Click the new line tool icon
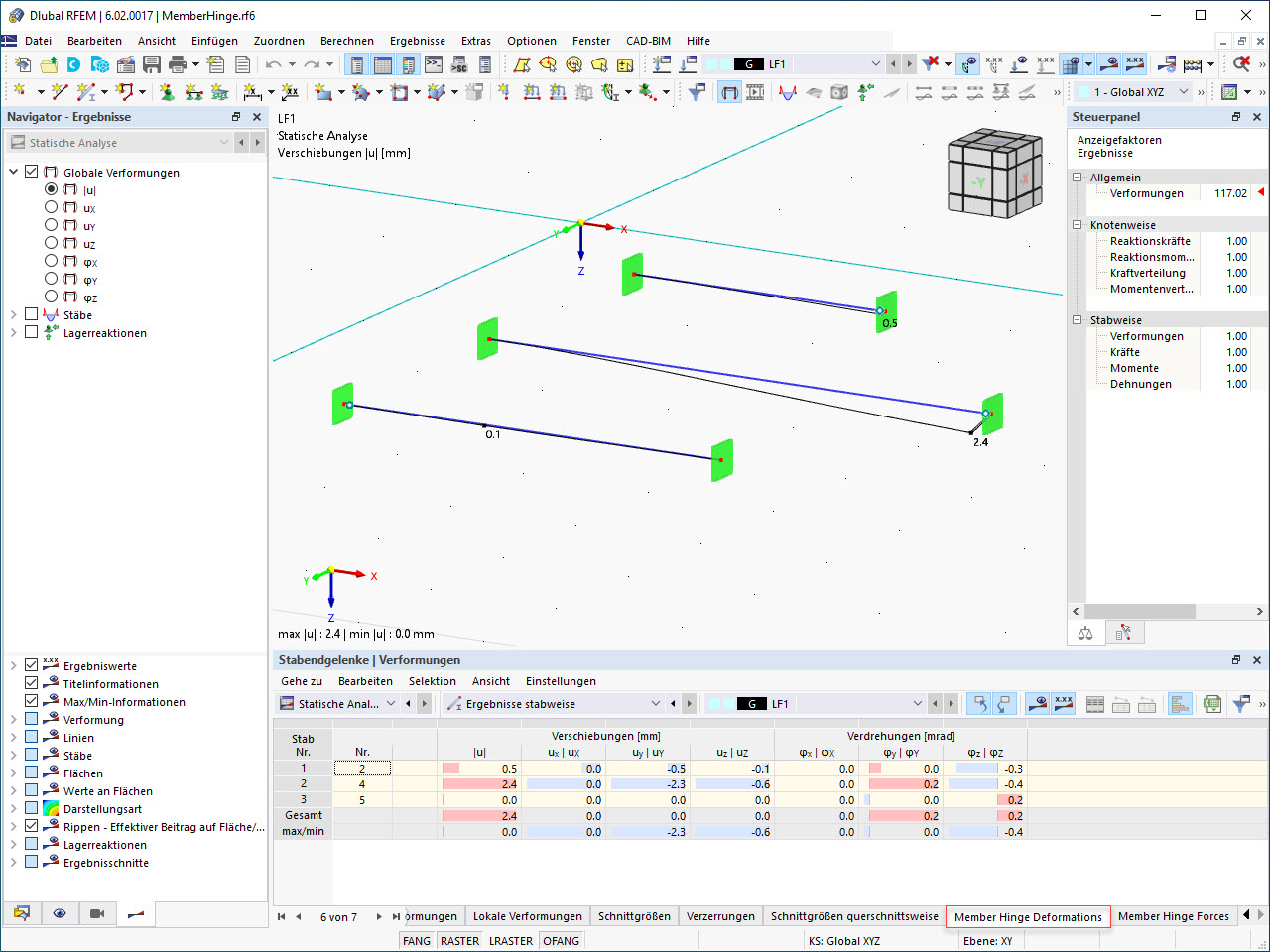The height and width of the screenshot is (952, 1270). (x=60, y=92)
